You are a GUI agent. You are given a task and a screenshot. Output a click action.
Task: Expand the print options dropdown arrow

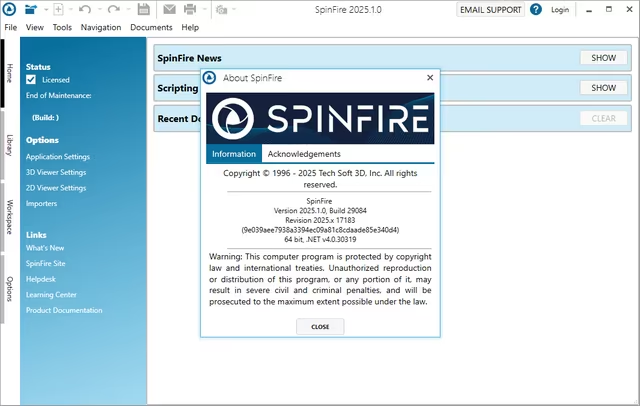point(204,9)
